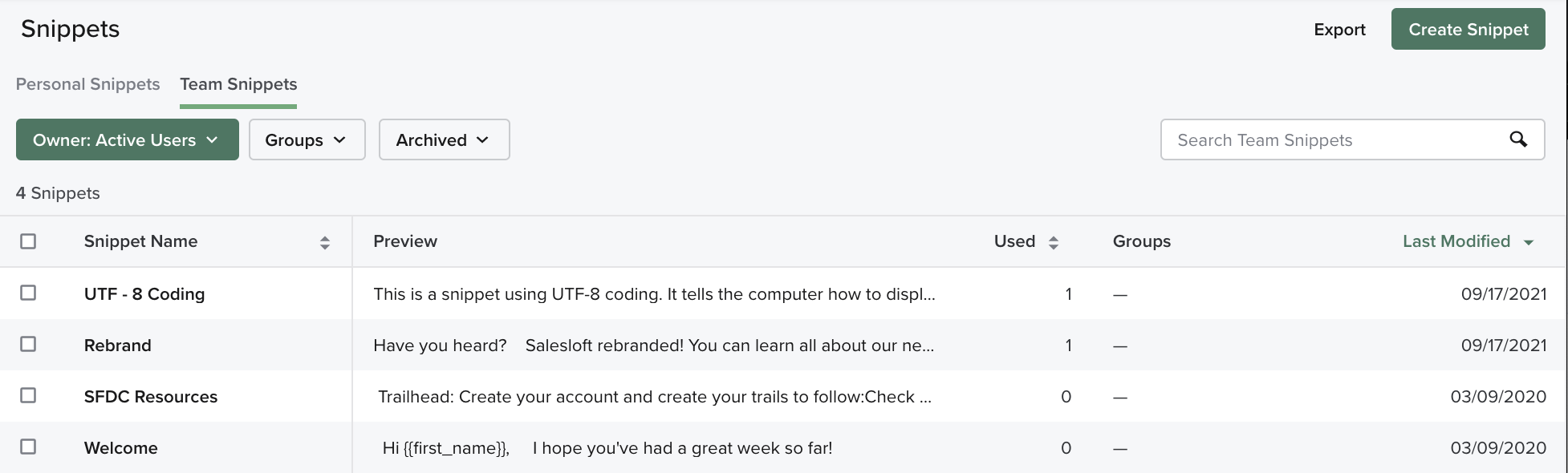The width and height of the screenshot is (1568, 473).
Task: Click the Export button
Action: tap(1338, 29)
